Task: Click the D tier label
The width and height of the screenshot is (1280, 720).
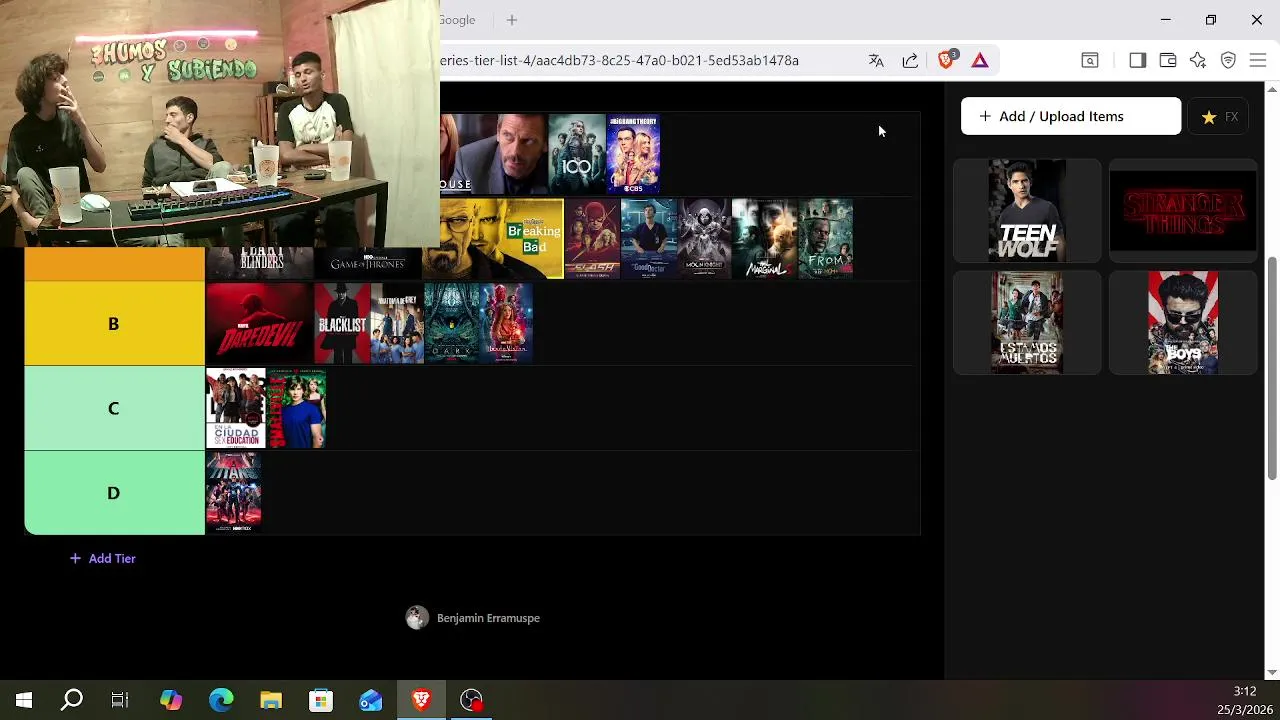Action: [x=114, y=493]
